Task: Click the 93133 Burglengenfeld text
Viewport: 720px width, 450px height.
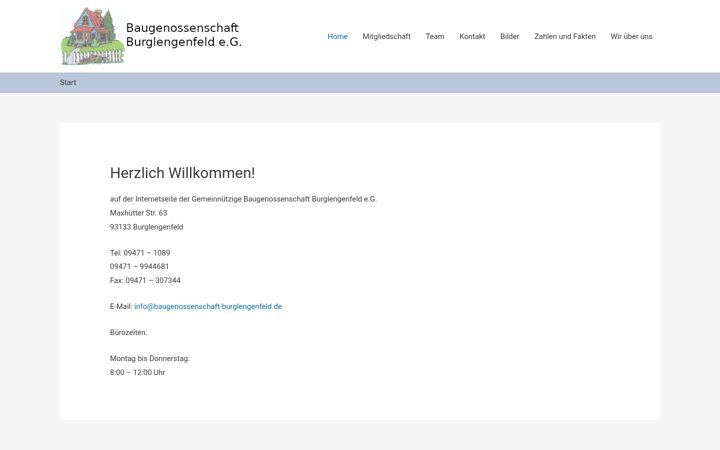Action: coord(146,227)
